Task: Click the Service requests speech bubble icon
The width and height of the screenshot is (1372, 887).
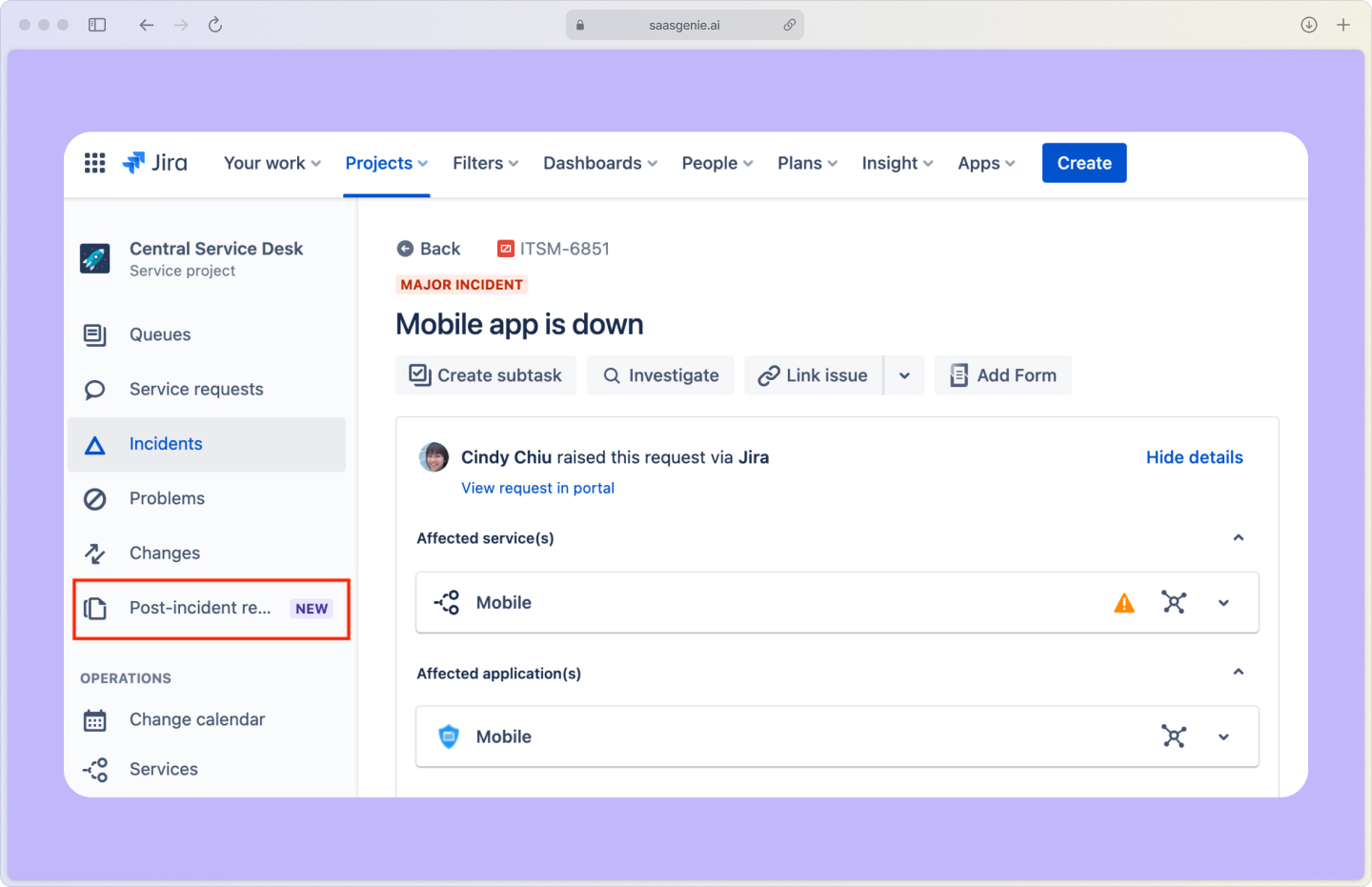Action: (95, 390)
